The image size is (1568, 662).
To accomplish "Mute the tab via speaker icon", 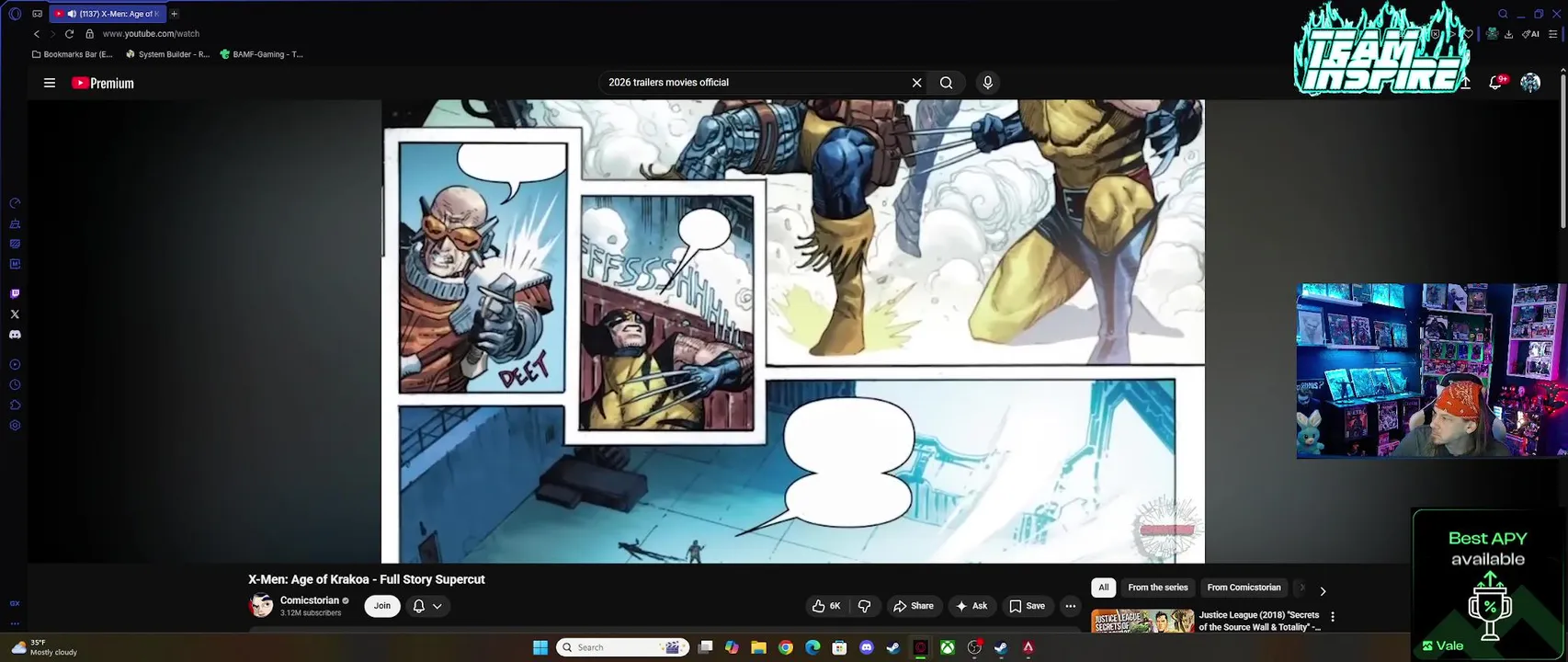I will point(72,14).
